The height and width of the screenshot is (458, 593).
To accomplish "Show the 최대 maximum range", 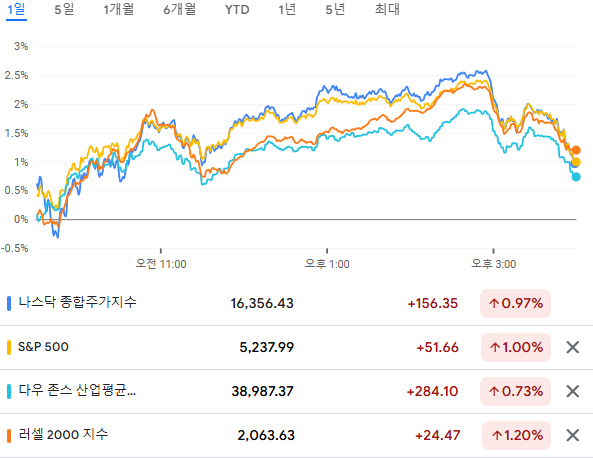I will 387,9.
